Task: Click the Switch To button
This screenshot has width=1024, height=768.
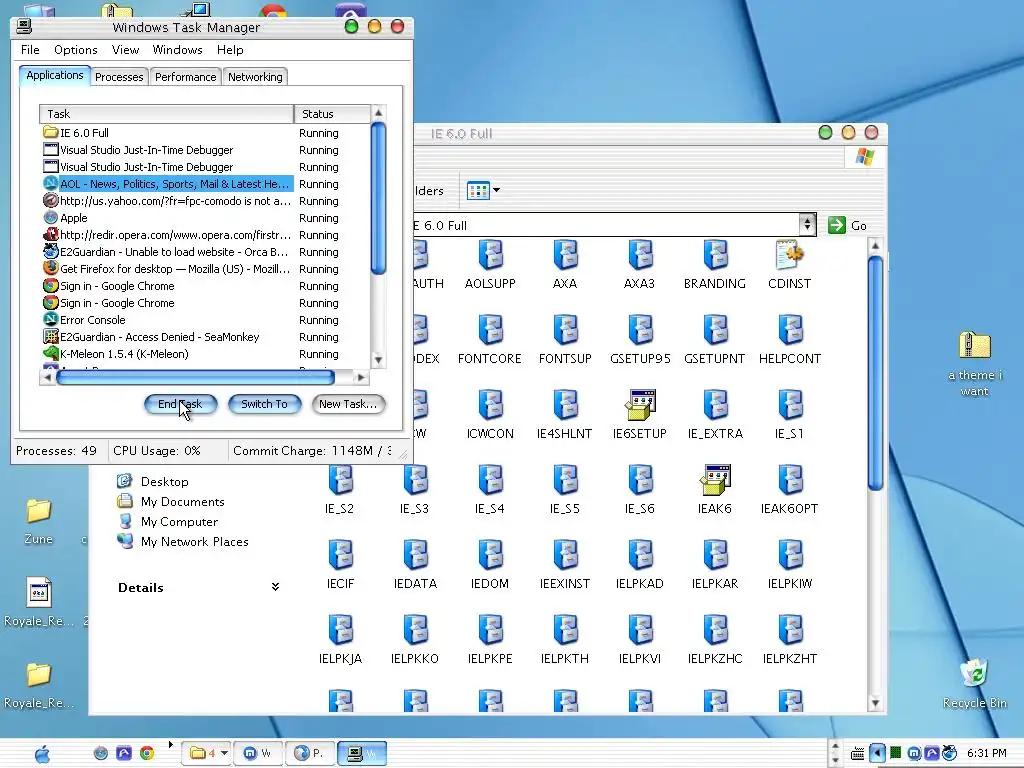Action: [x=264, y=404]
